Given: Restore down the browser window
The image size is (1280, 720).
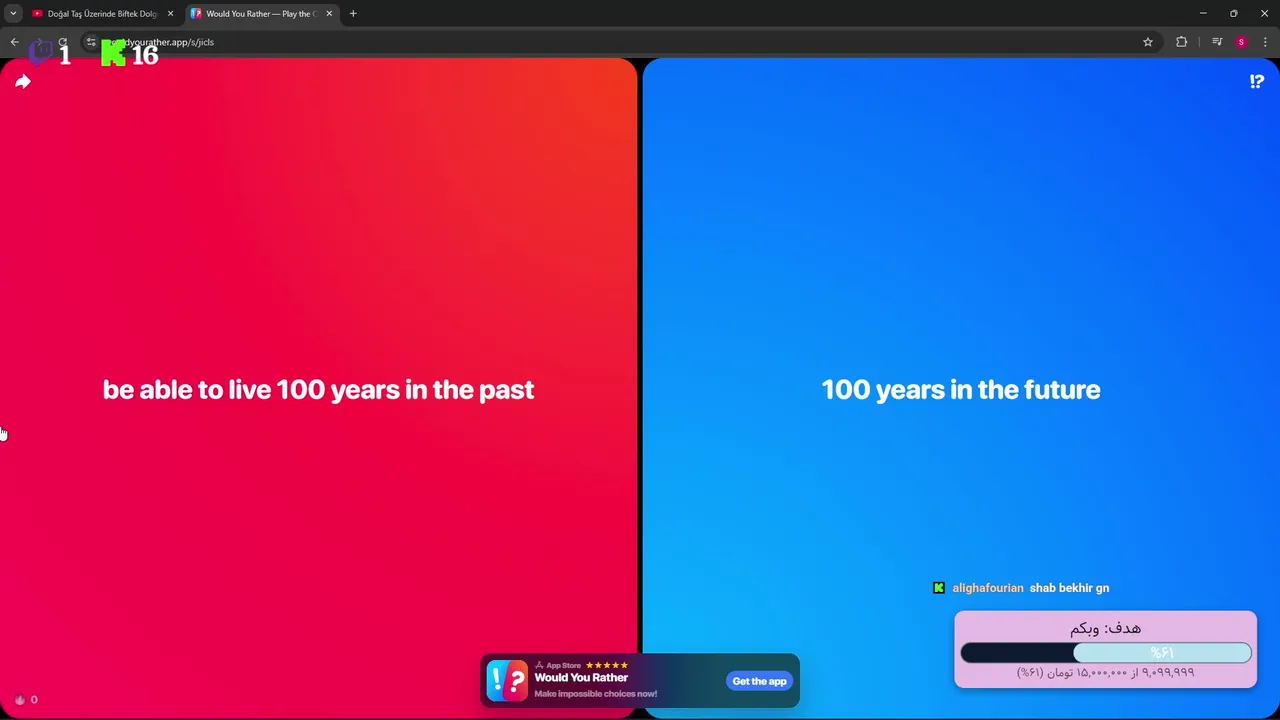Looking at the screenshot, I should (1233, 14).
